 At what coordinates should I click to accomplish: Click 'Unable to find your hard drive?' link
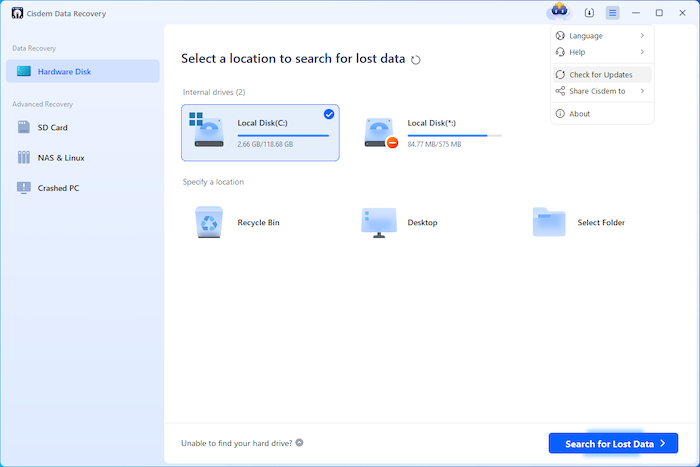coord(236,443)
